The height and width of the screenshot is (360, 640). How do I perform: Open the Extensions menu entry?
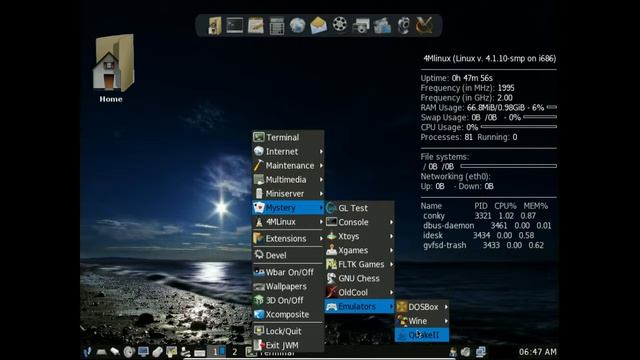[288, 238]
